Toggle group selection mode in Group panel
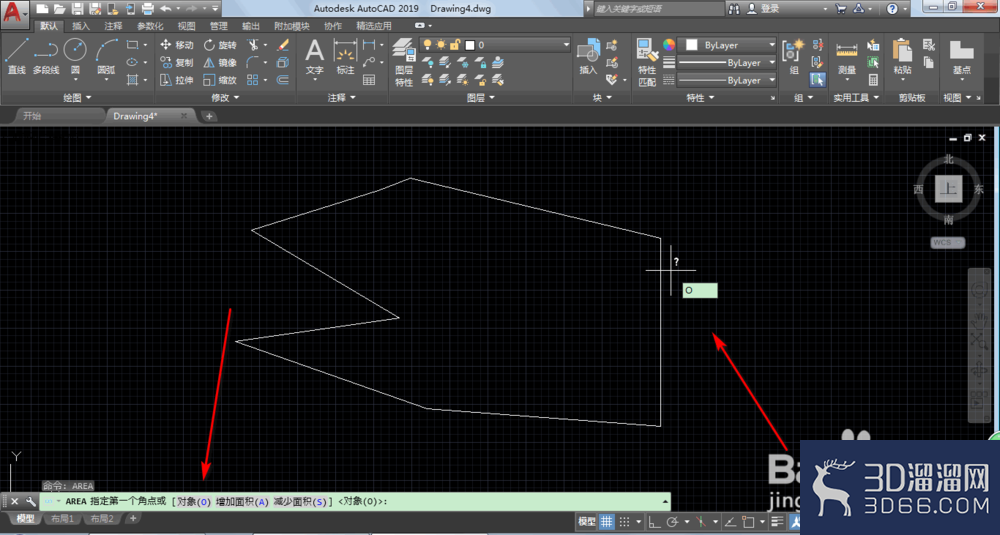 tap(817, 80)
